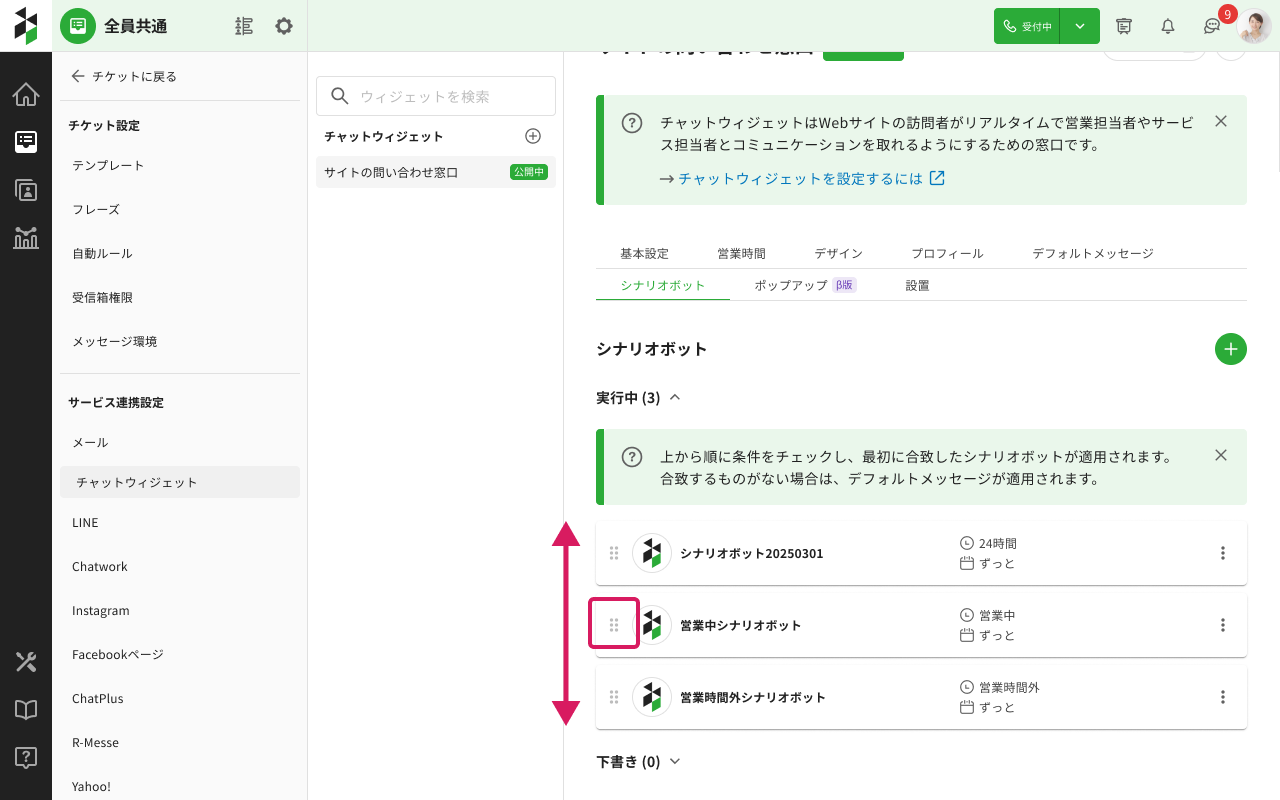Open the home icon in left sidebar
The height and width of the screenshot is (800, 1280).
[x=26, y=95]
